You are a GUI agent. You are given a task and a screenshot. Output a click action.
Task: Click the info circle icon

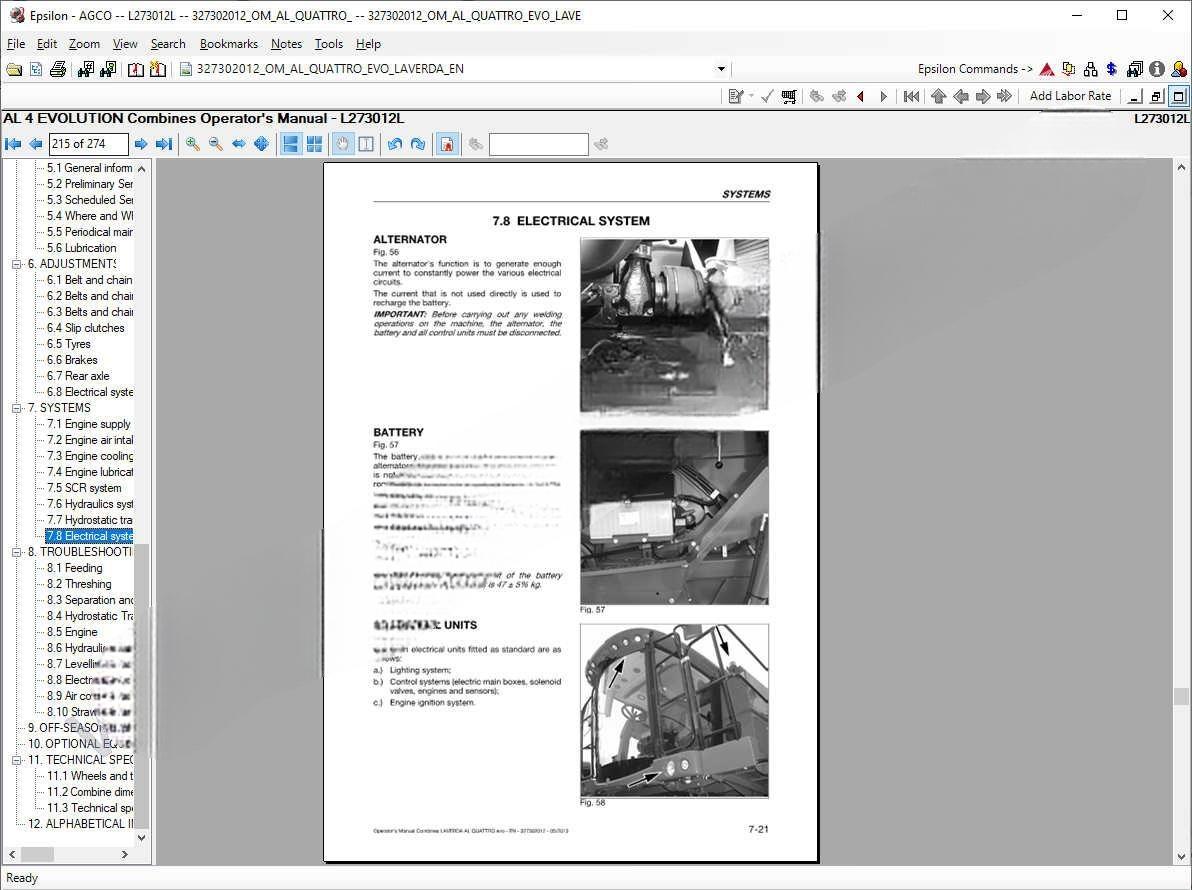1157,69
